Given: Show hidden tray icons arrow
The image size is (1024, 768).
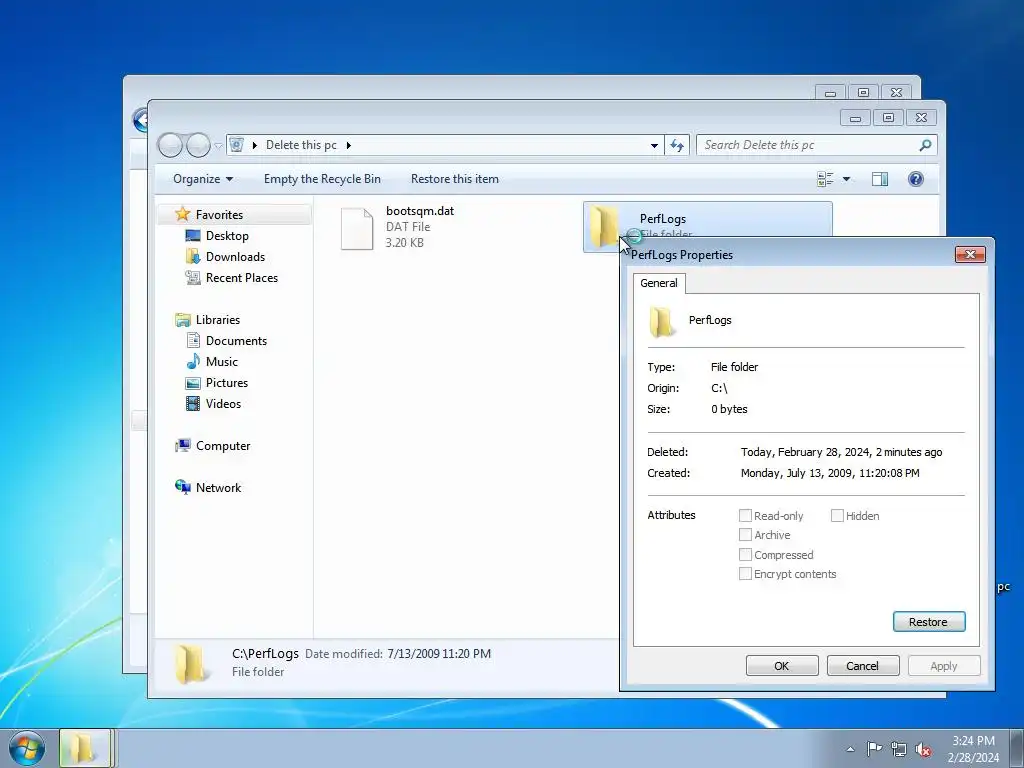Looking at the screenshot, I should [x=850, y=750].
